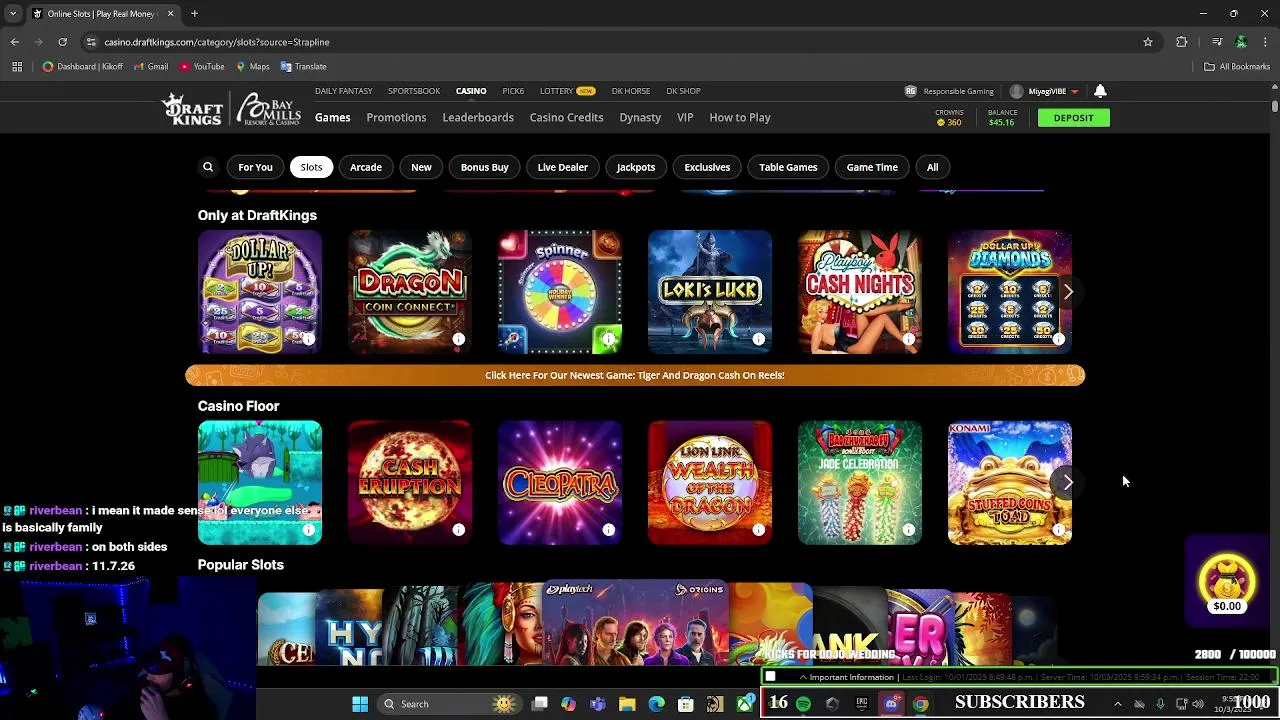Open info for Playboy Cash Nights
Screen dimensions: 1280x720
pos(909,340)
